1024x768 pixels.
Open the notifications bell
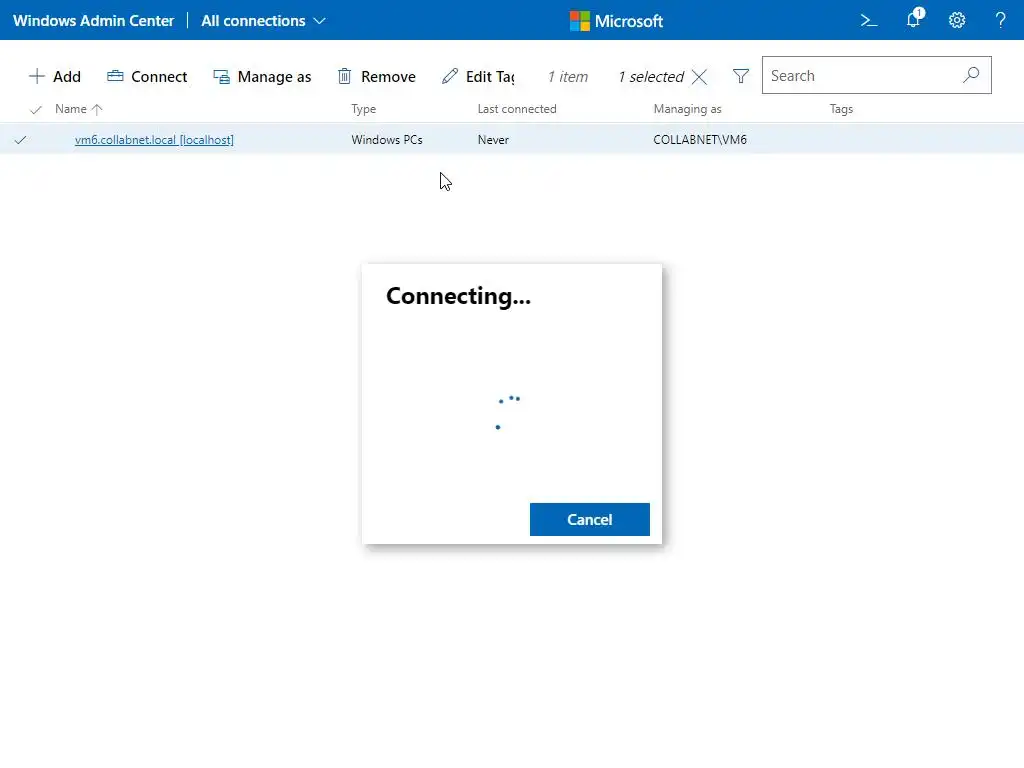click(914, 19)
